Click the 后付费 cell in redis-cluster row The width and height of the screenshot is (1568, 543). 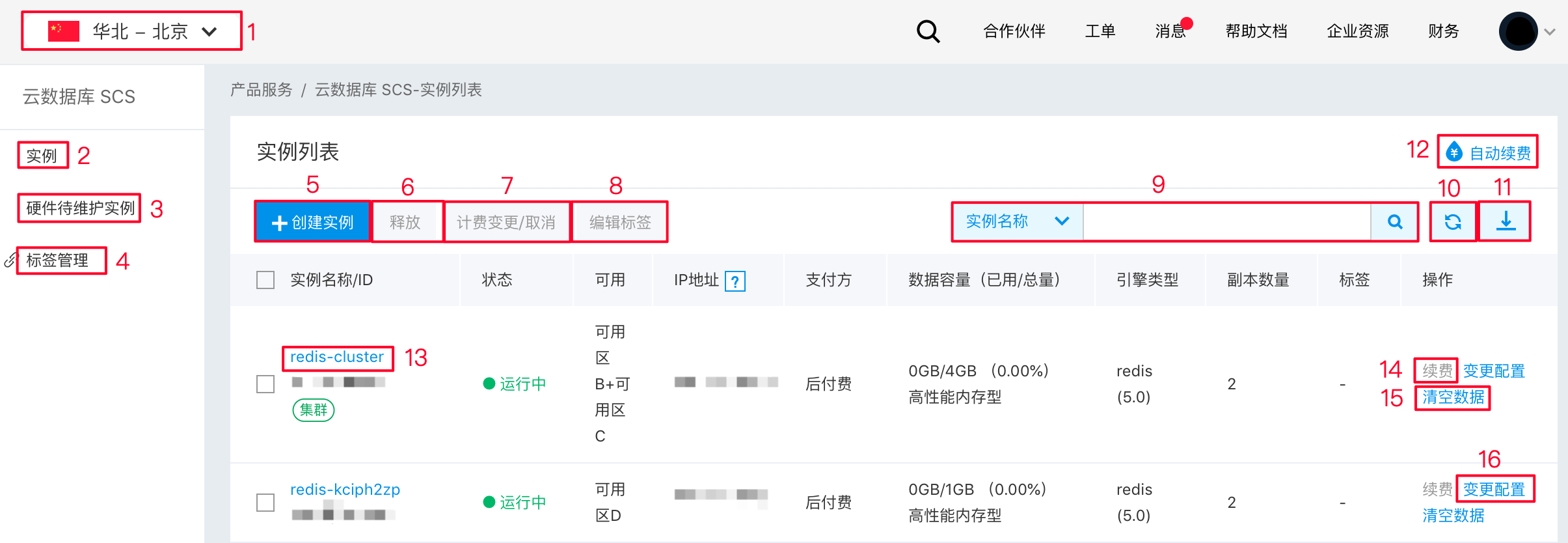coord(829,384)
